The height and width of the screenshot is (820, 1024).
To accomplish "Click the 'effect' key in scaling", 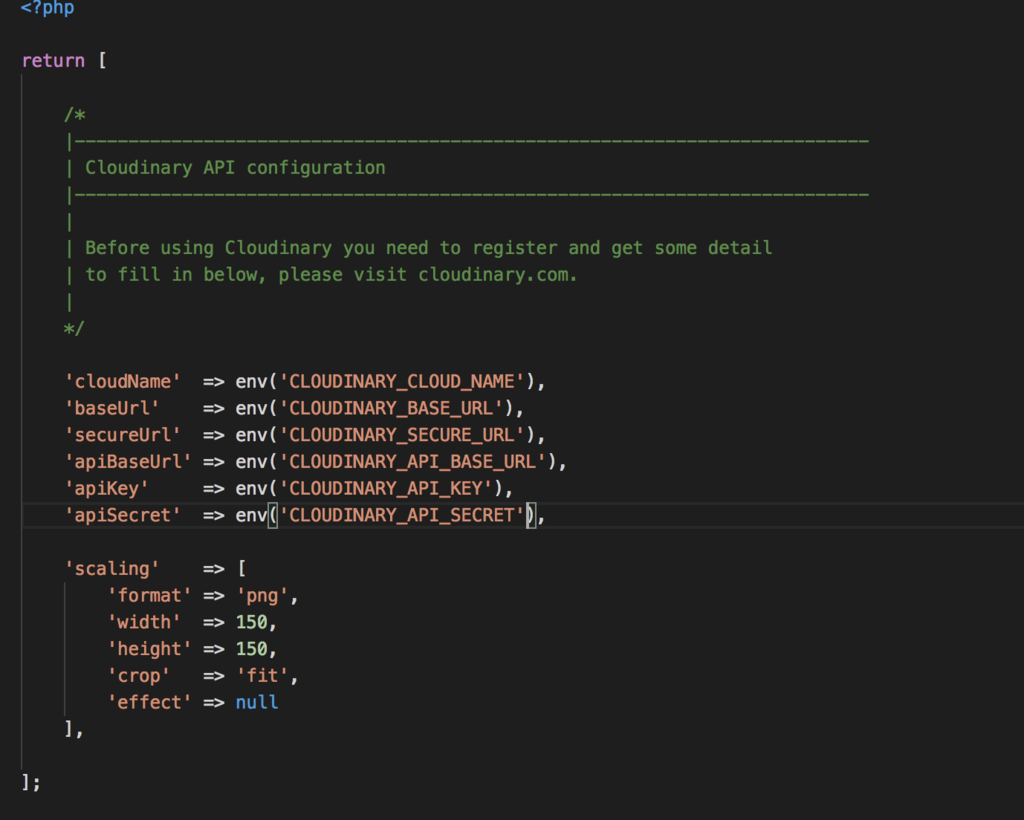I will [150, 702].
